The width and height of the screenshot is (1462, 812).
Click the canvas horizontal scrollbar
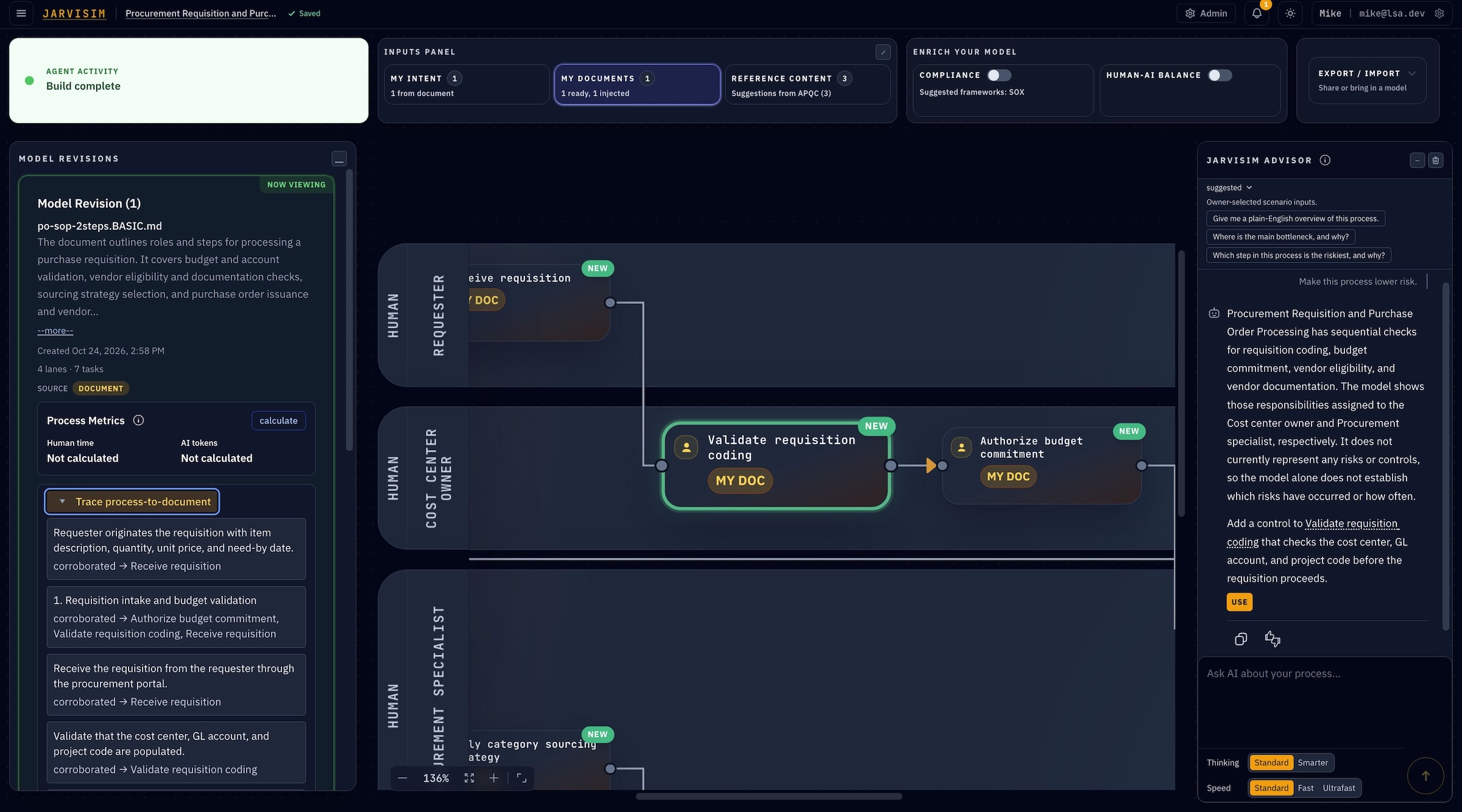click(x=769, y=796)
